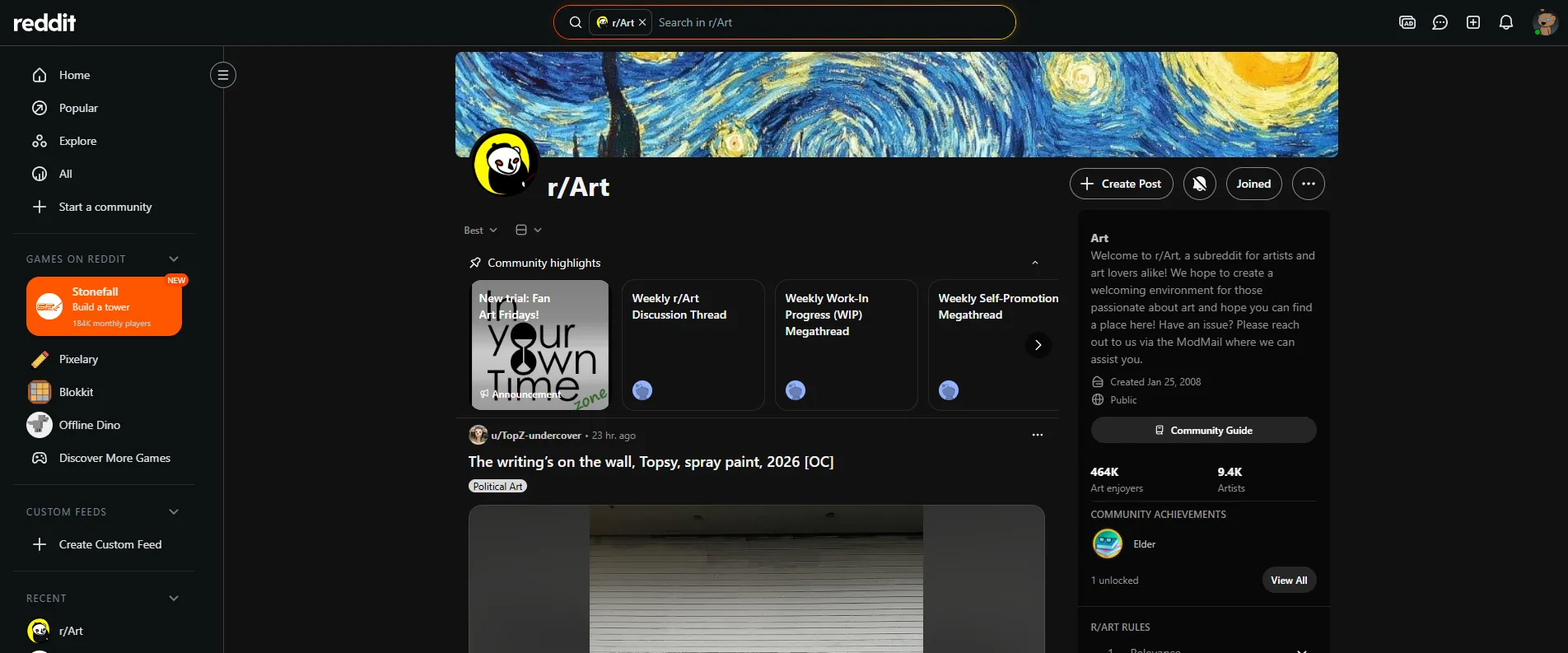This screenshot has height=653, width=1568.
Task: Focus the Search in r/Art field
Action: tap(832, 22)
